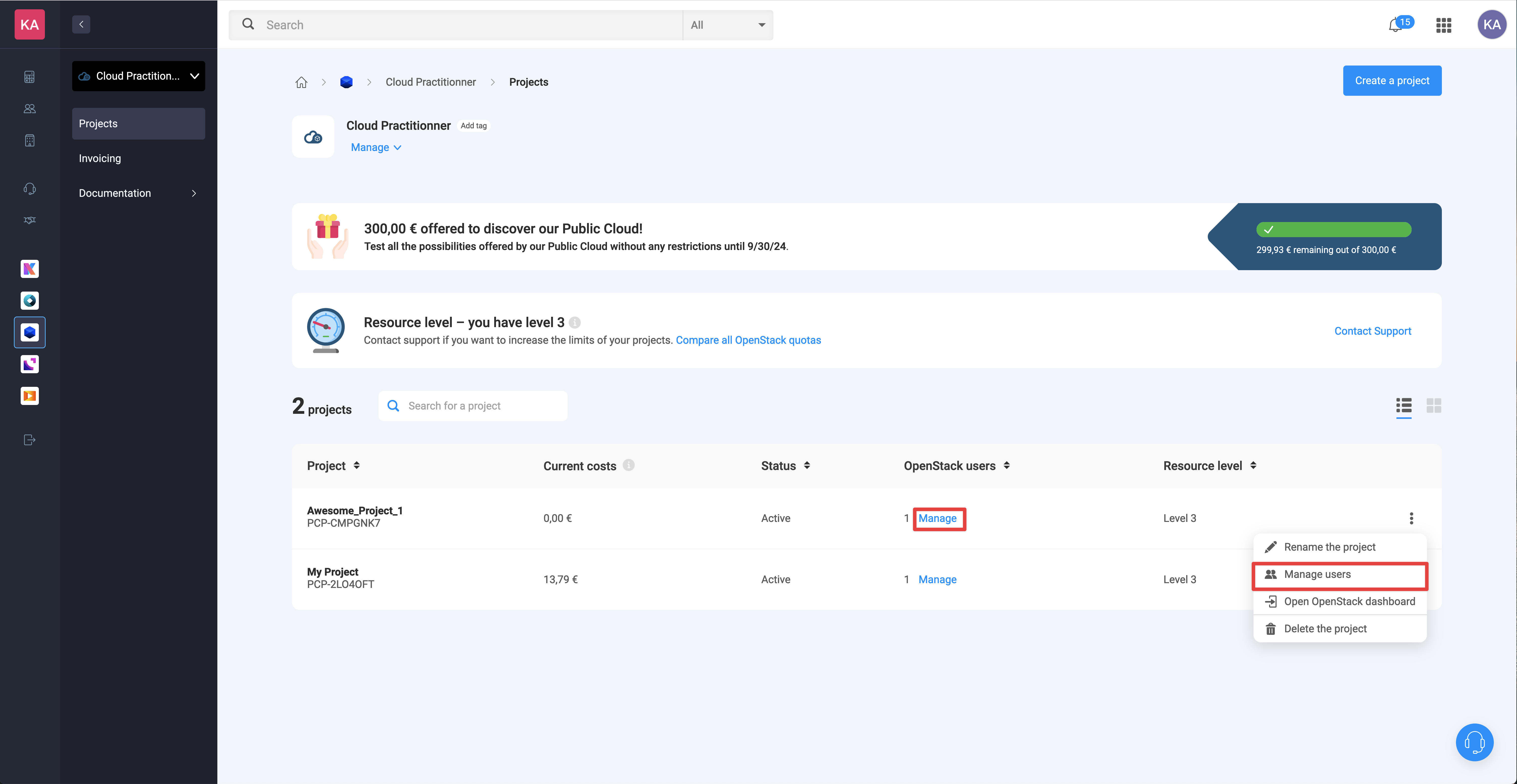
Task: Click the Create a project button
Action: click(1392, 81)
